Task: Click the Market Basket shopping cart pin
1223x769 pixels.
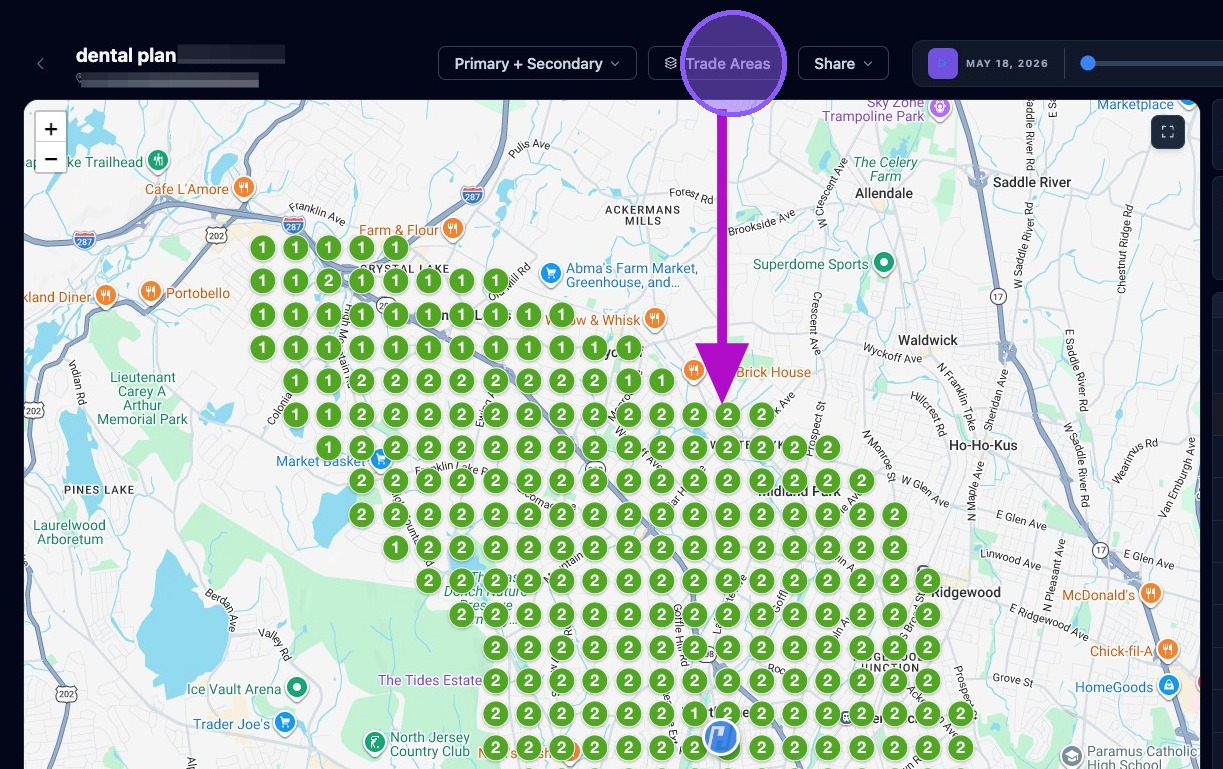Action: click(x=379, y=459)
